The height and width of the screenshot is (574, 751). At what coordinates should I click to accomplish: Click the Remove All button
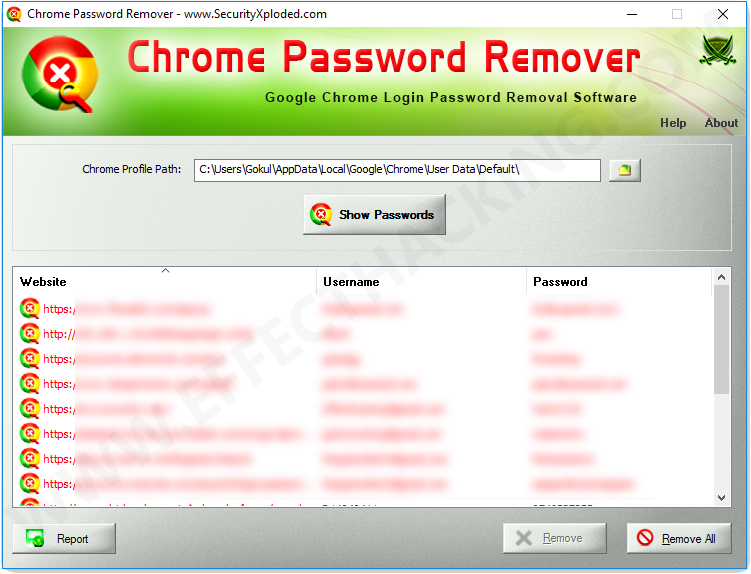point(679,539)
